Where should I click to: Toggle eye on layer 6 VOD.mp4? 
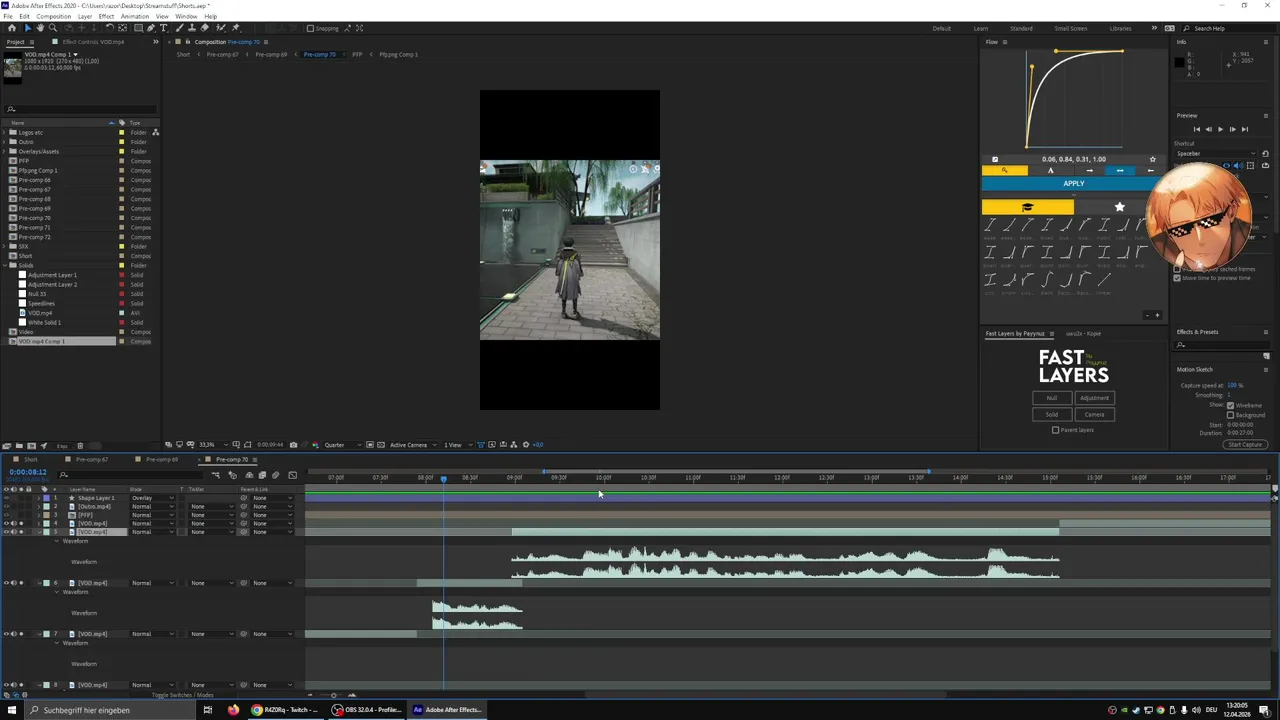pos(6,583)
